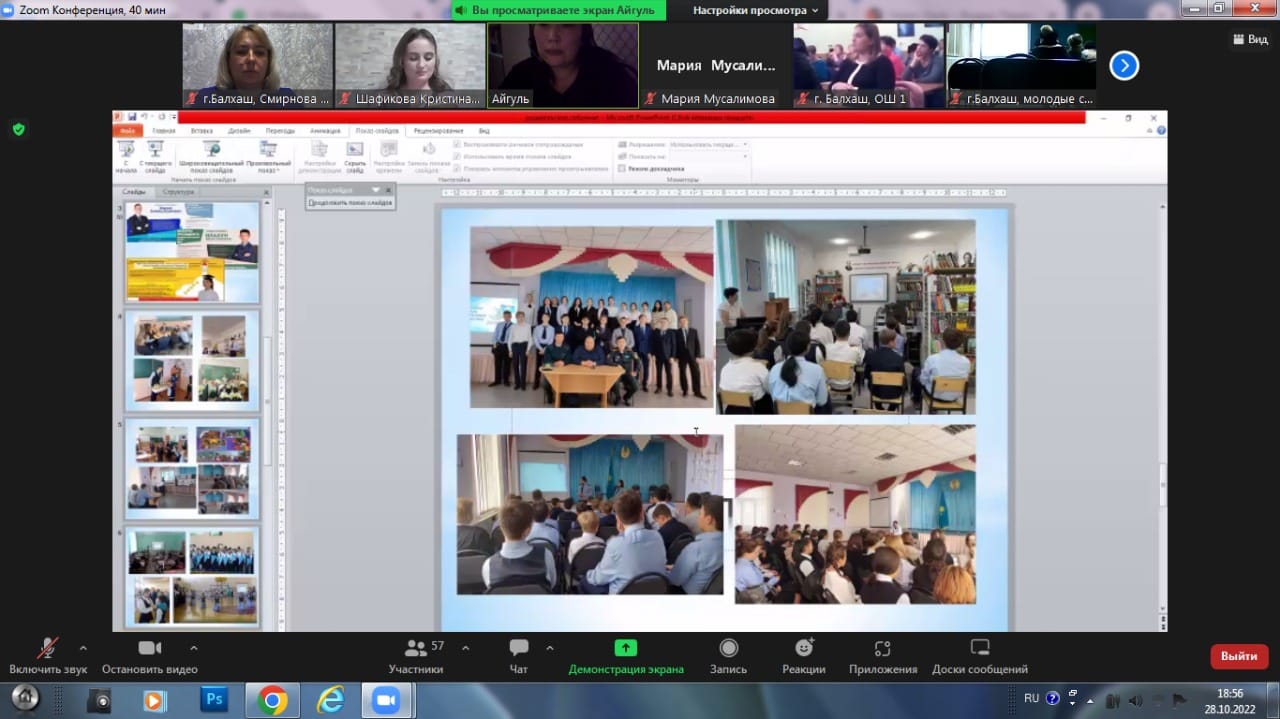1280x719 pixels.
Task: Show next participants with the blue arrow
Action: click(1124, 66)
